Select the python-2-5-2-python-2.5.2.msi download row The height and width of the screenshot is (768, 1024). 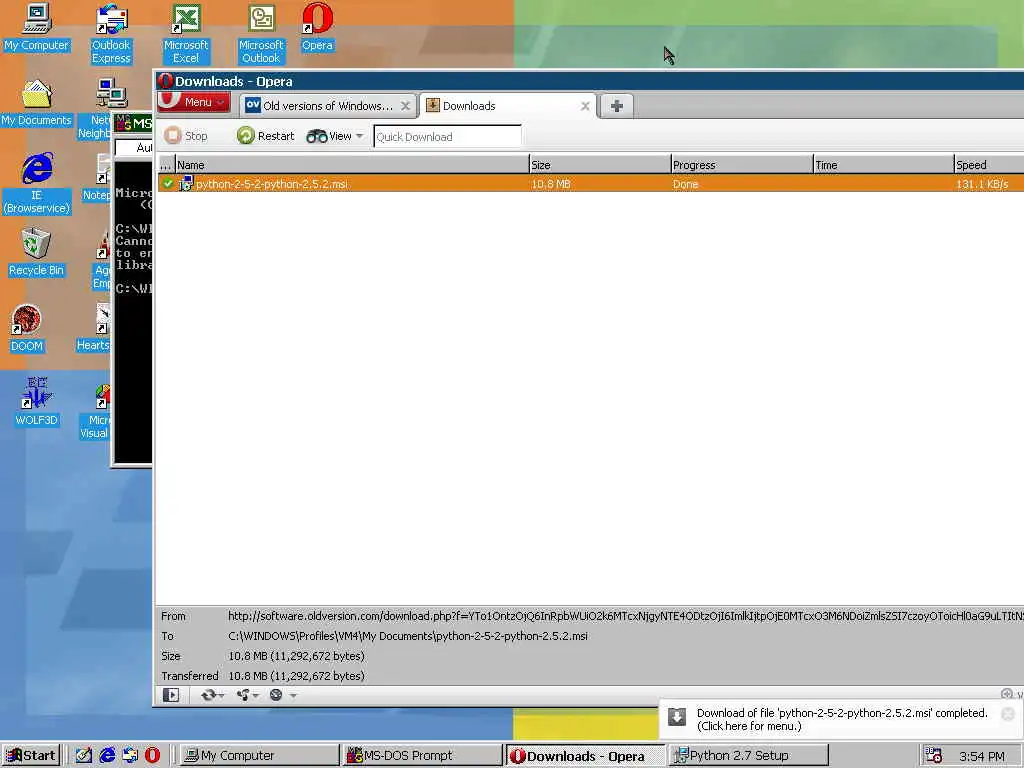[x=590, y=184]
